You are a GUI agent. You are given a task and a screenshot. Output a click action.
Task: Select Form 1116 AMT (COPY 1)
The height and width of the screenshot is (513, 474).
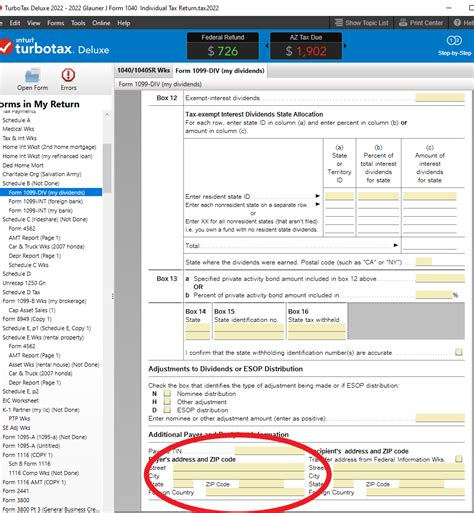[x=34, y=482]
